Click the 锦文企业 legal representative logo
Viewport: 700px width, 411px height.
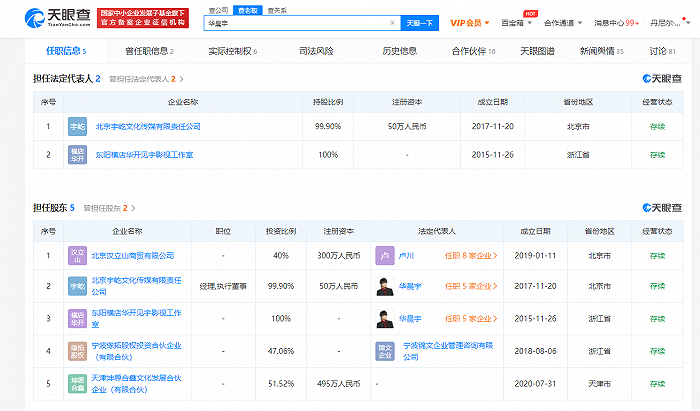pyautogui.click(x=384, y=350)
